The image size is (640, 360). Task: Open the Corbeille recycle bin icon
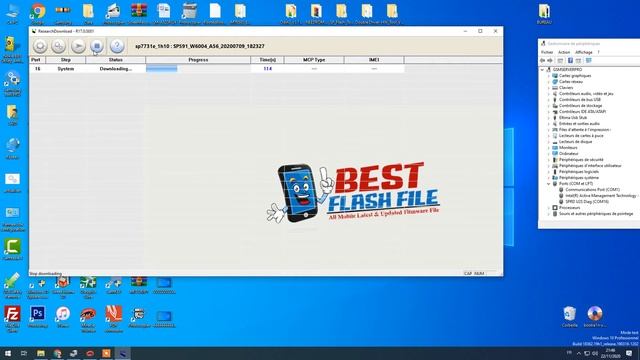tap(569, 317)
